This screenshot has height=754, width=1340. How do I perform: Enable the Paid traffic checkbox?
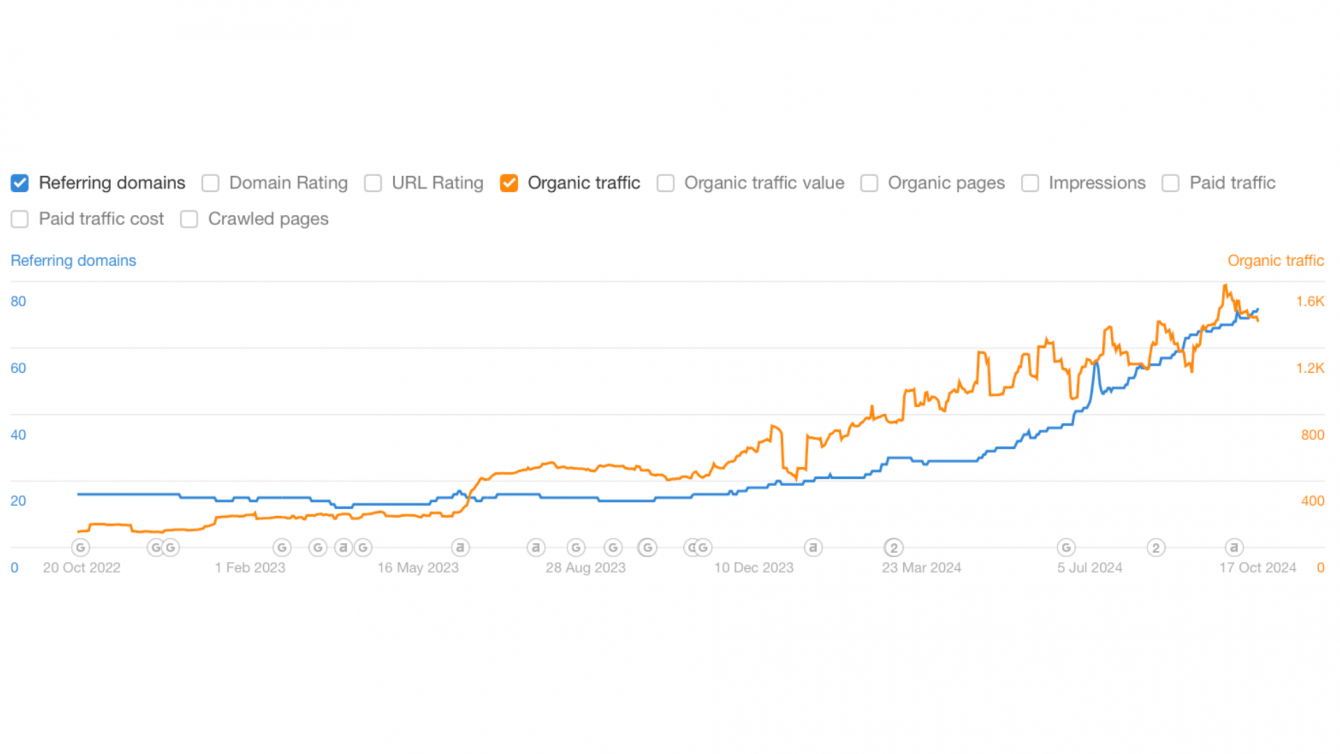tap(1170, 183)
